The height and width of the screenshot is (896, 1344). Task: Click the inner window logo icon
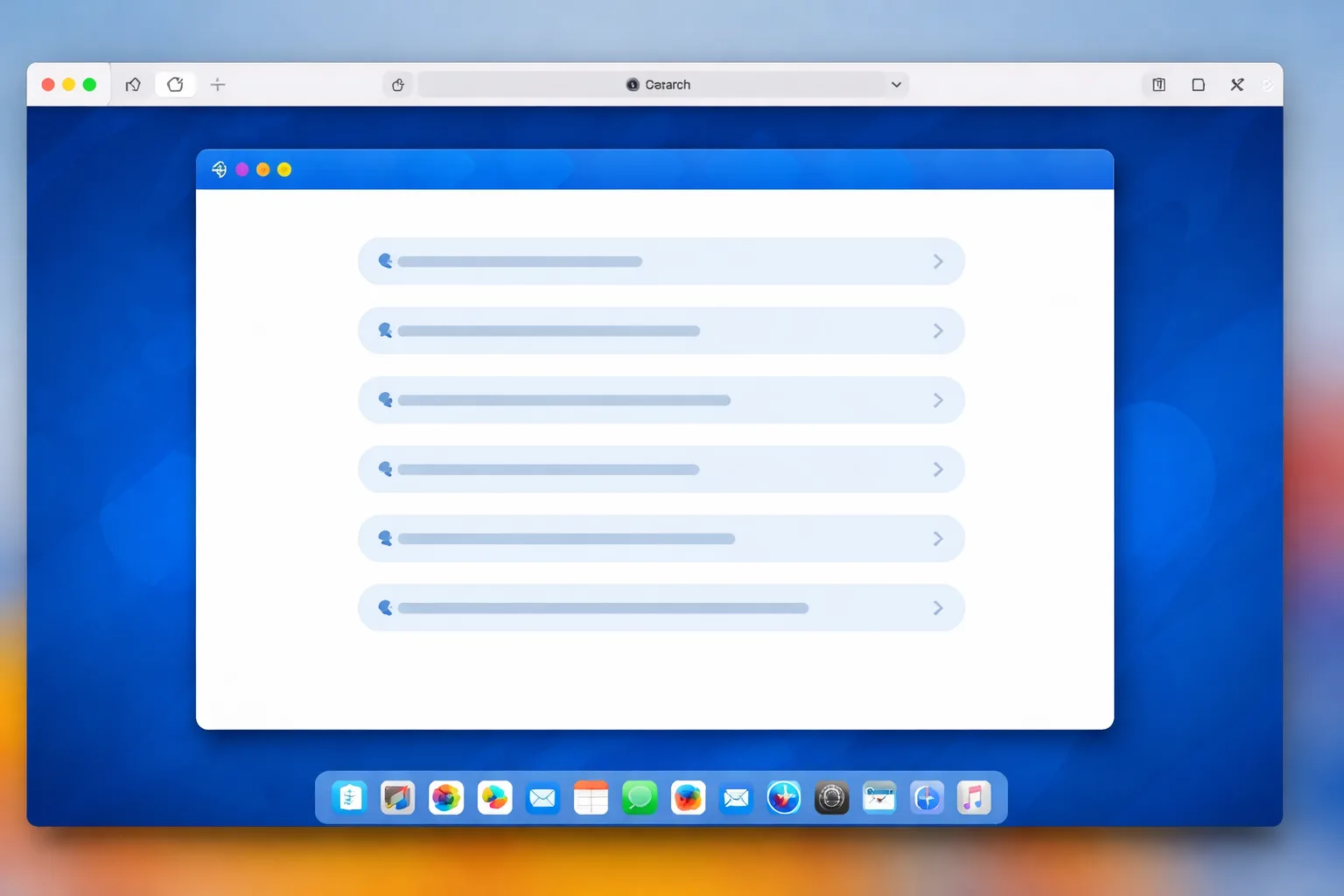pyautogui.click(x=220, y=170)
